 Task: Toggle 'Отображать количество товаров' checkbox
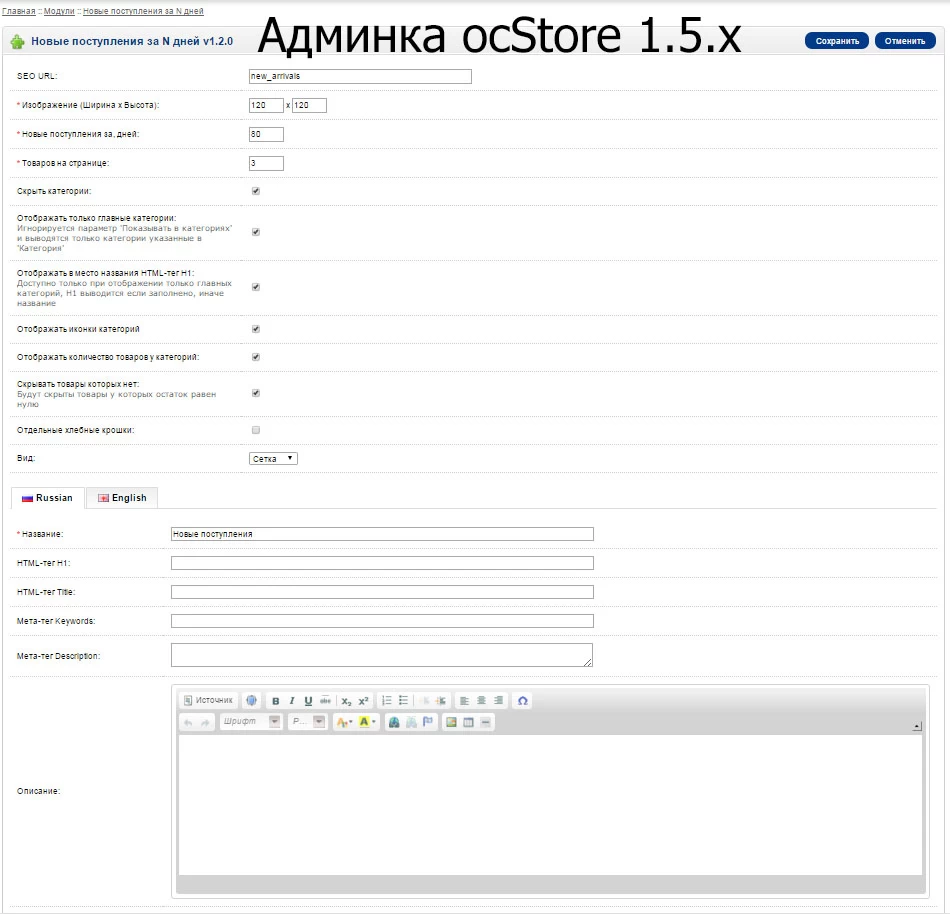[x=256, y=357]
